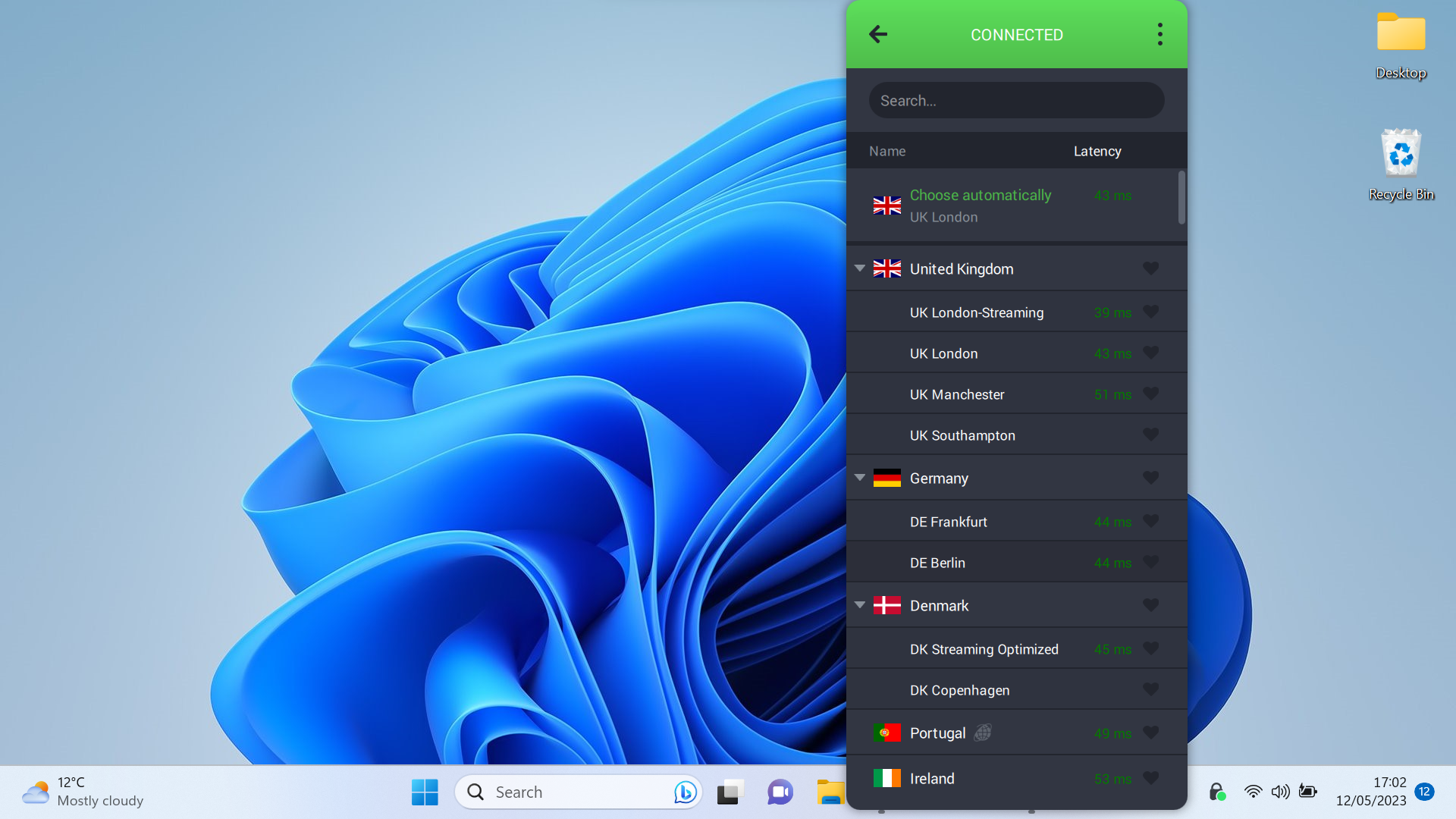The height and width of the screenshot is (819, 1456).
Task: Open the weather widget showing 12°C
Action: tap(82, 792)
